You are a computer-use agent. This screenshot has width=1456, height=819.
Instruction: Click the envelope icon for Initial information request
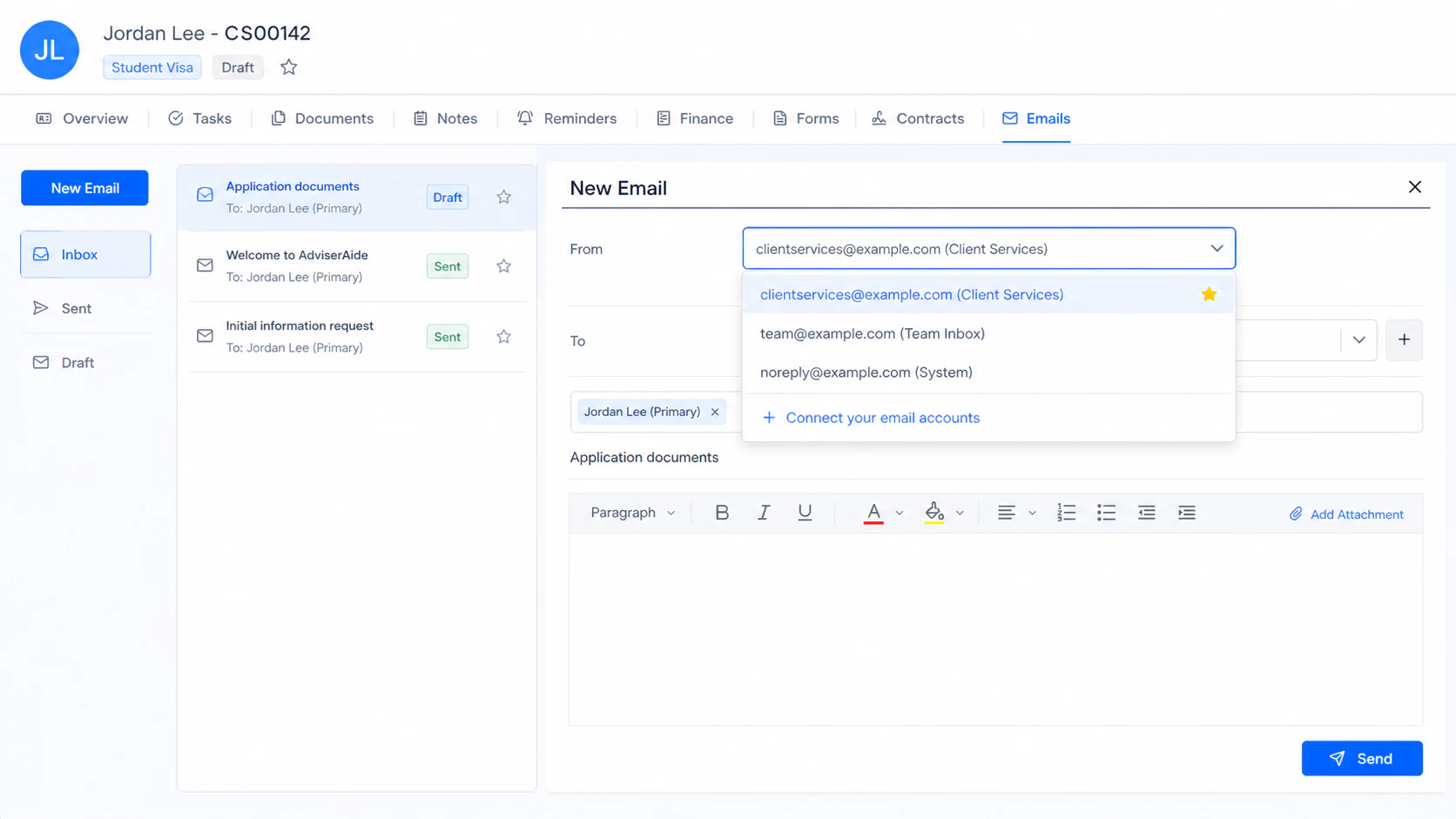205,336
